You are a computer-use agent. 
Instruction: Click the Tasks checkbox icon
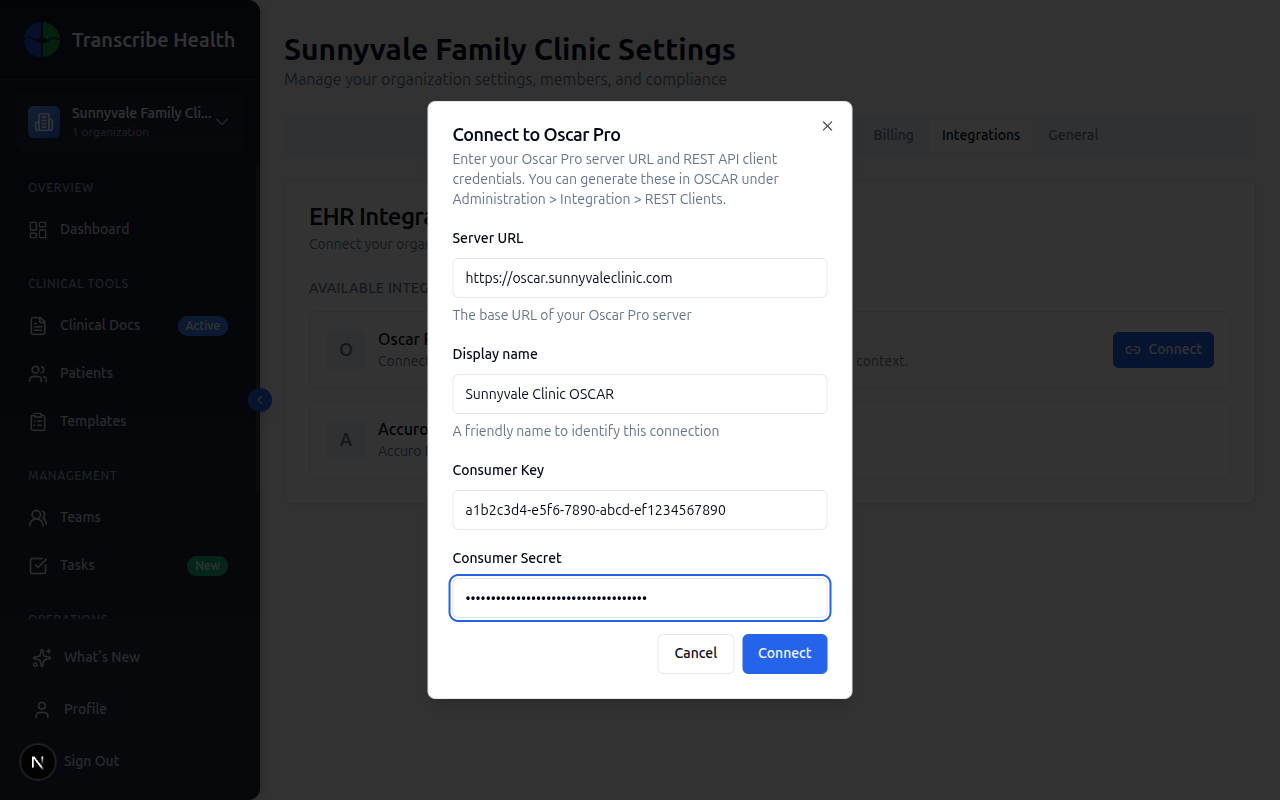point(38,564)
